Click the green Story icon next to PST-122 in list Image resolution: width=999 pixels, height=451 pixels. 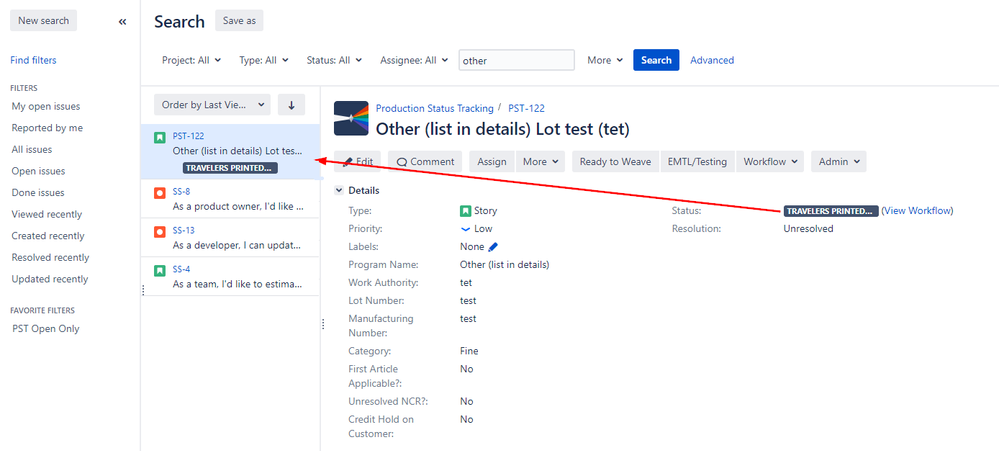[160, 137]
